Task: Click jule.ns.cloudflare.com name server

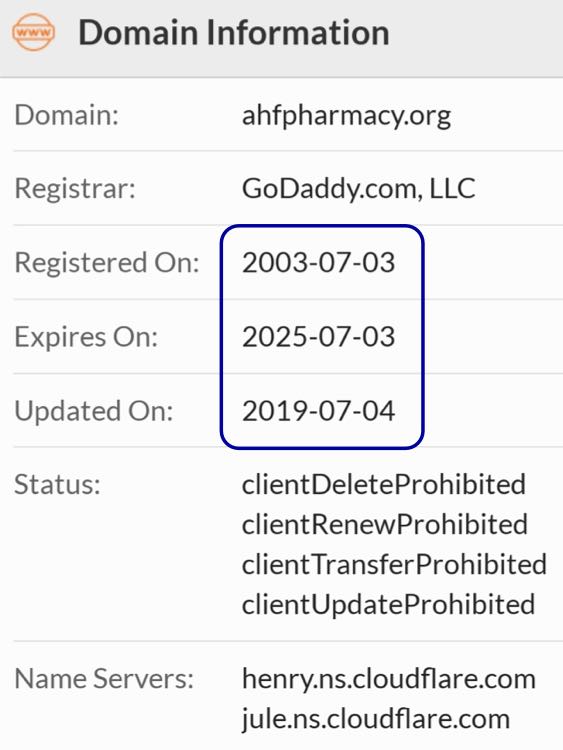Action: coord(375,719)
